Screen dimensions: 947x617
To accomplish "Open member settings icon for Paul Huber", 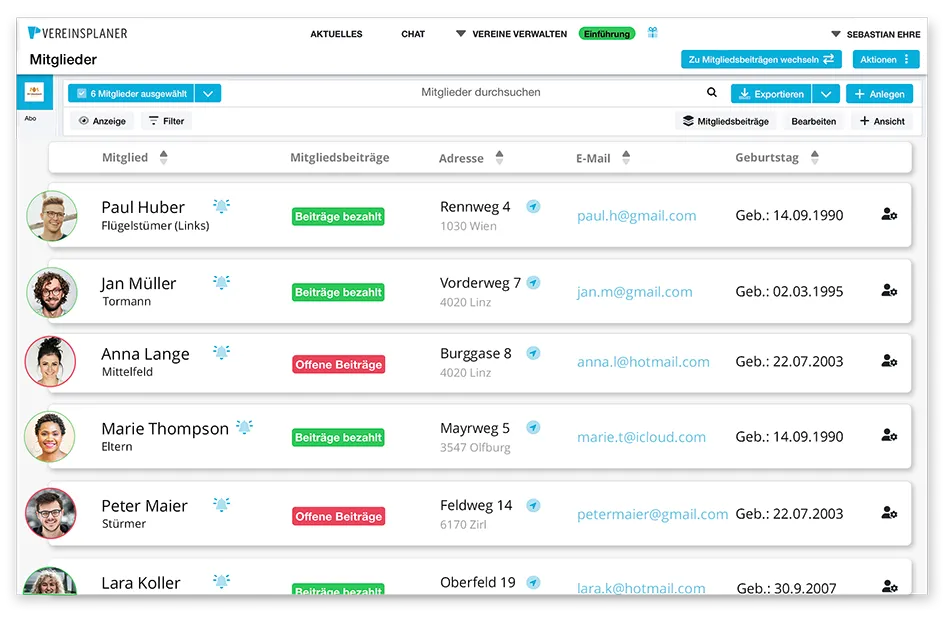I will tap(889, 214).
